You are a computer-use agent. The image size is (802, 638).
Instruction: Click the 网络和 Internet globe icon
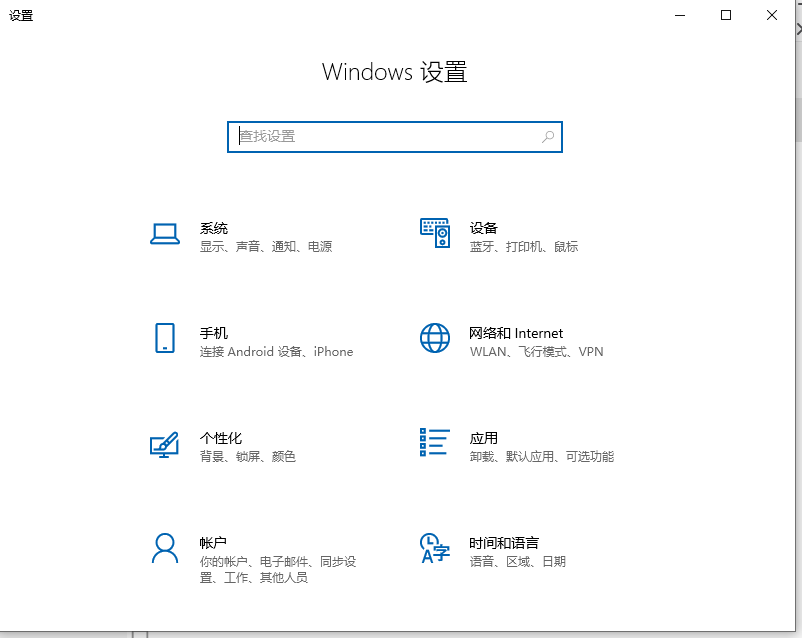(435, 338)
